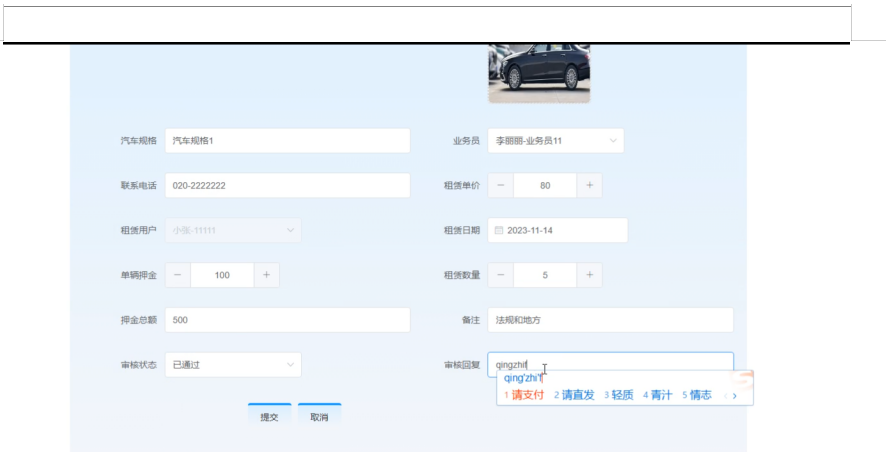Click the 租赁数量 value 5
Screen dimensions: 886x466
pos(545,275)
